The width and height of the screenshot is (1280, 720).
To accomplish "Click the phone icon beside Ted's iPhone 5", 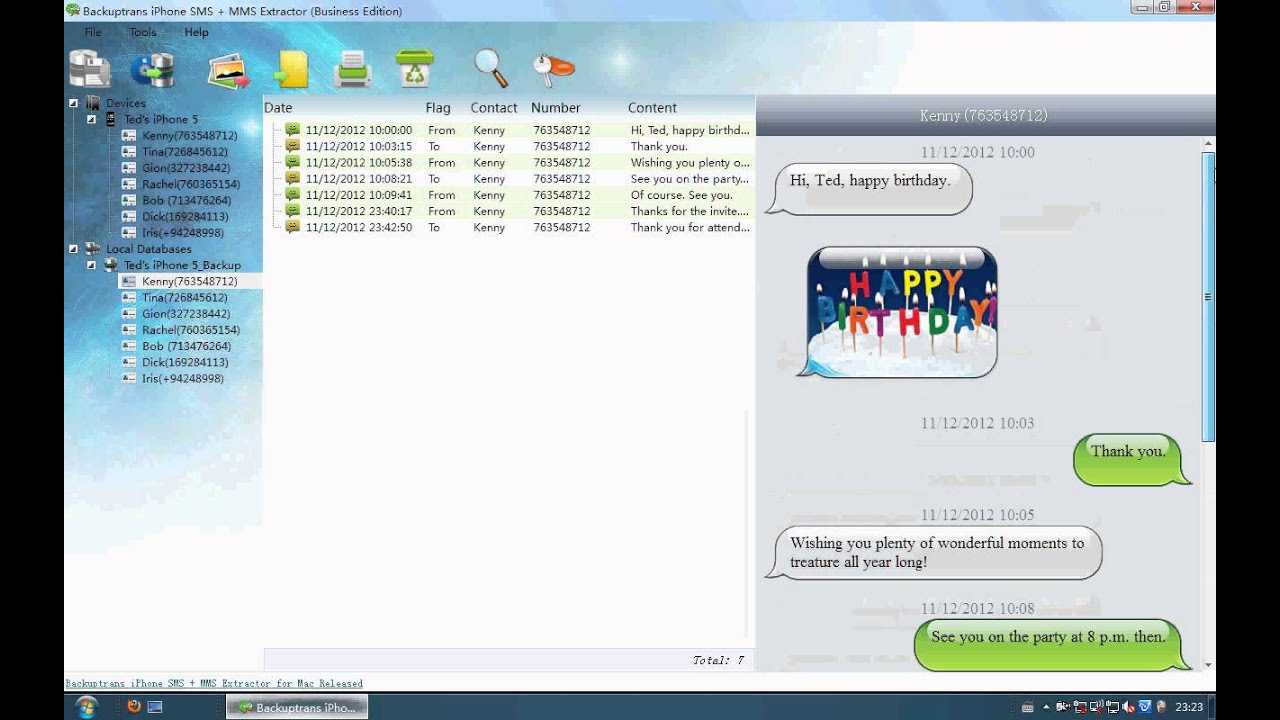I will point(111,119).
